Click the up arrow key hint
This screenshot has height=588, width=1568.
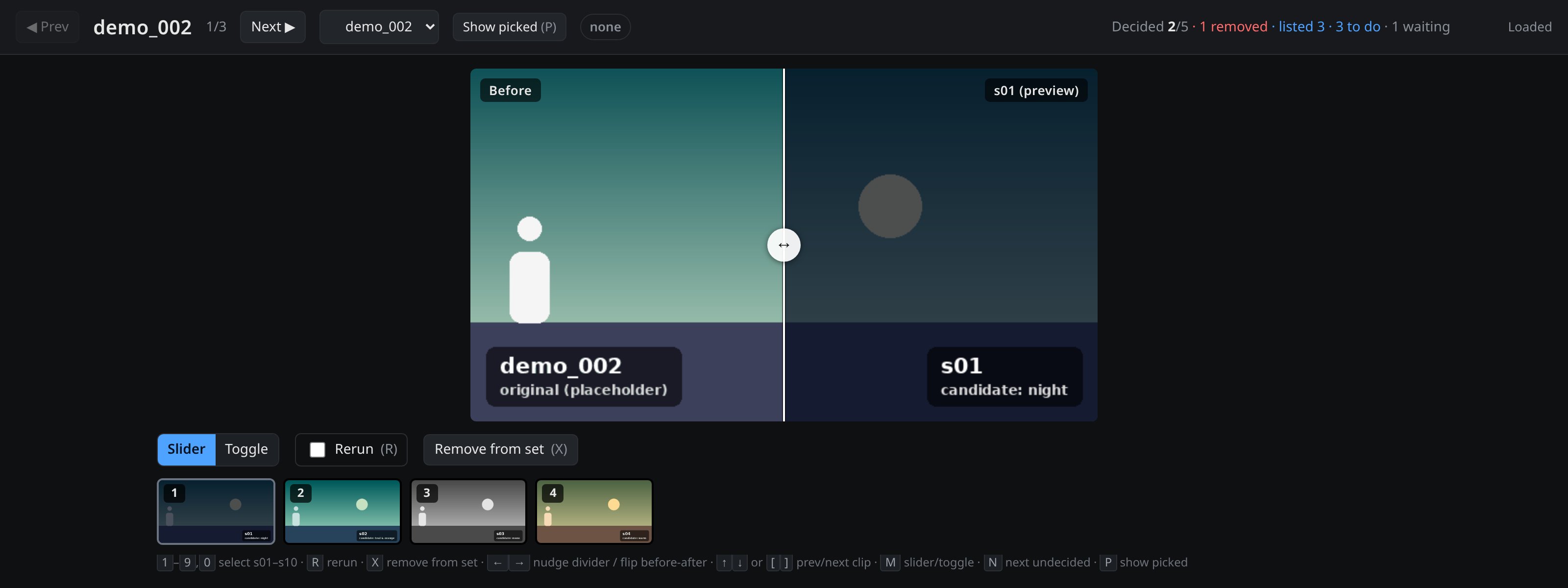724,563
